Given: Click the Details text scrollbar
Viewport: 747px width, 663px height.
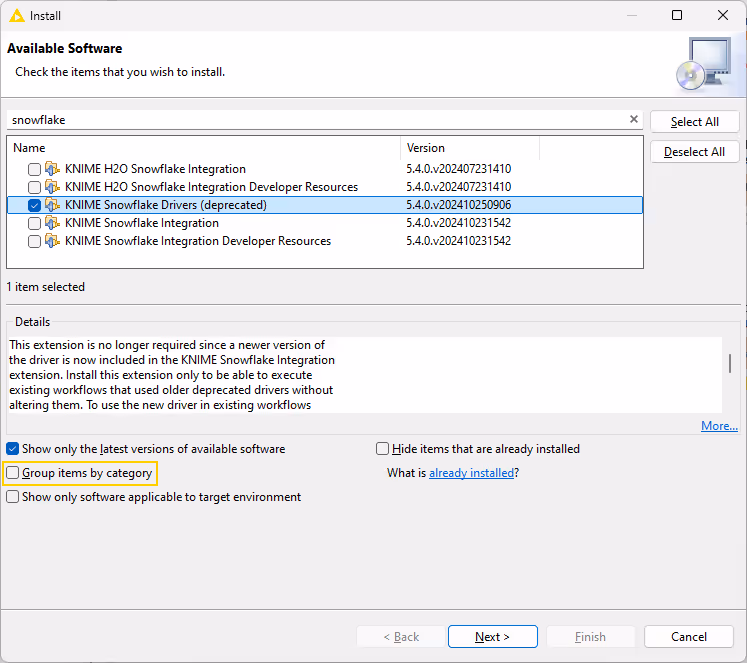Looking at the screenshot, I should pos(730,364).
